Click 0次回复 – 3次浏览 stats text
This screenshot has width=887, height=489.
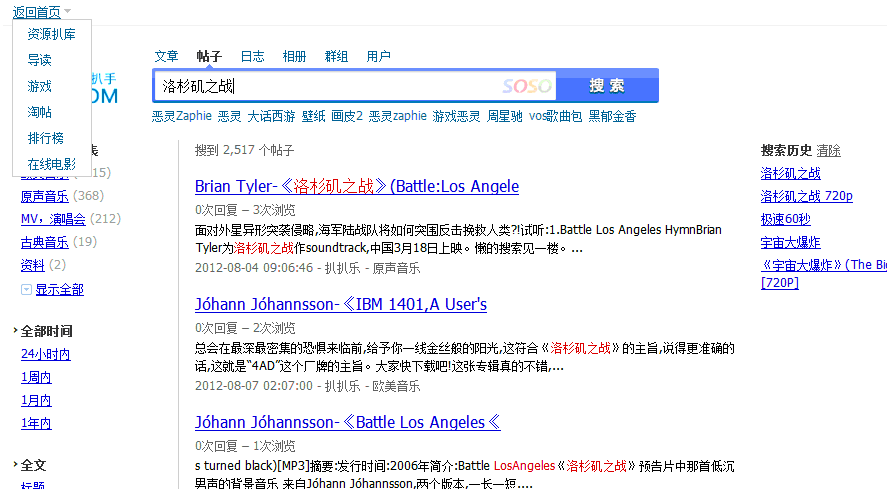pyautogui.click(x=245, y=210)
